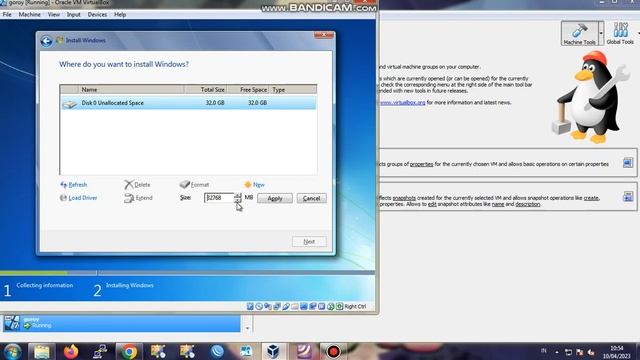Open File Explorer from the taskbar
The image size is (640, 360).
[x=41, y=351]
